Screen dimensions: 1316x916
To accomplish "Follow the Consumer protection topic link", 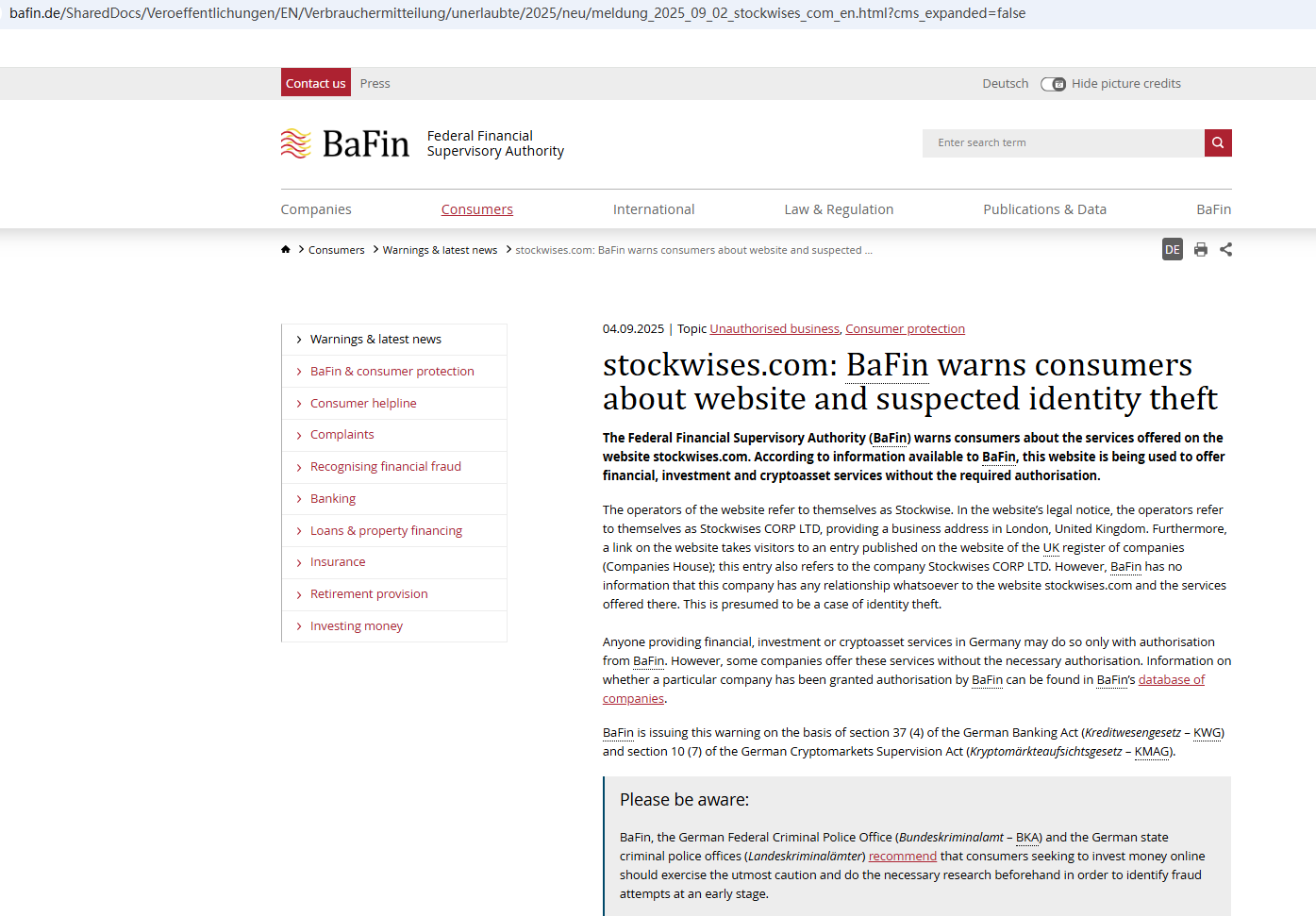I will (905, 328).
